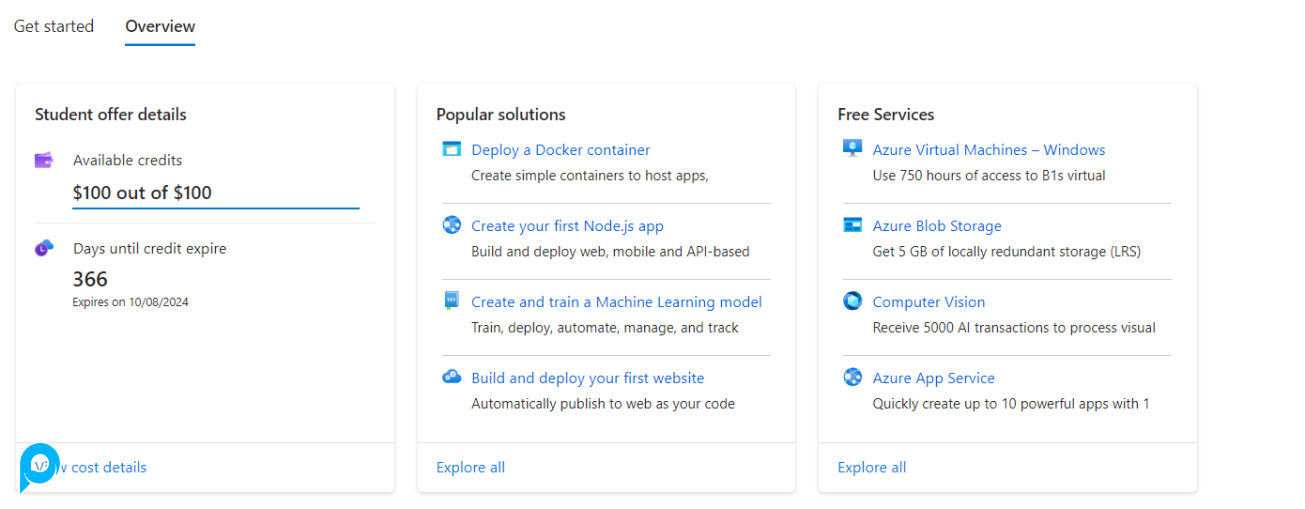This screenshot has width=1305, height=509.
Task: Select the Overview tab
Action: coord(160,26)
